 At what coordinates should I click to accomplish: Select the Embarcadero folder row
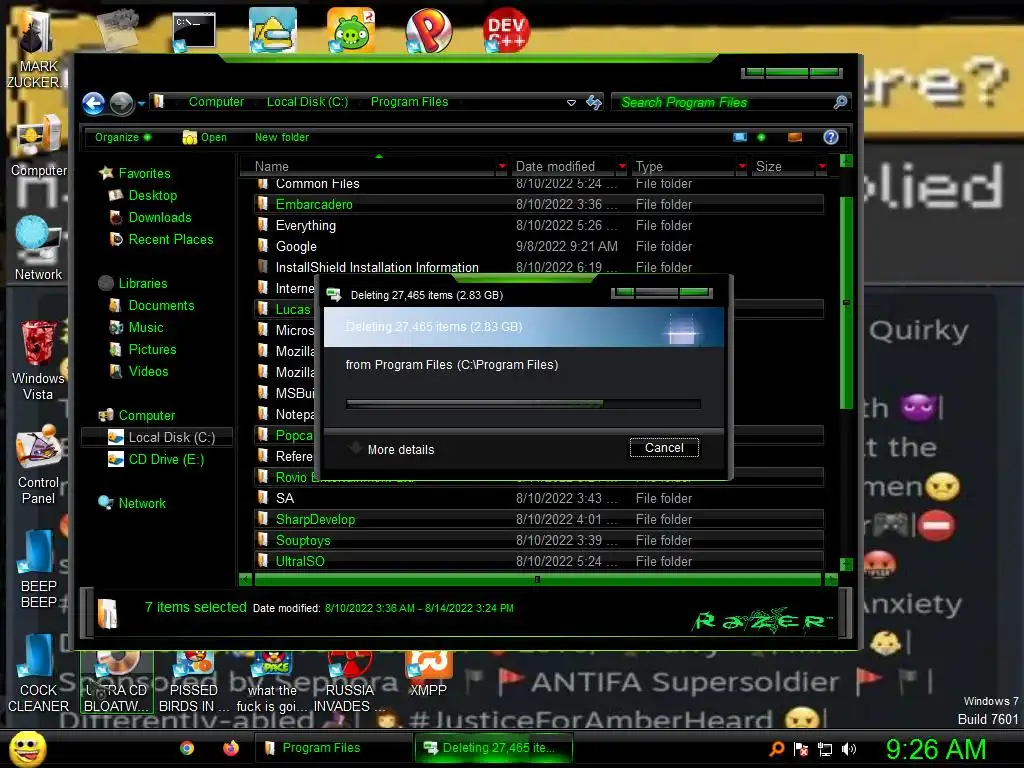pos(538,204)
